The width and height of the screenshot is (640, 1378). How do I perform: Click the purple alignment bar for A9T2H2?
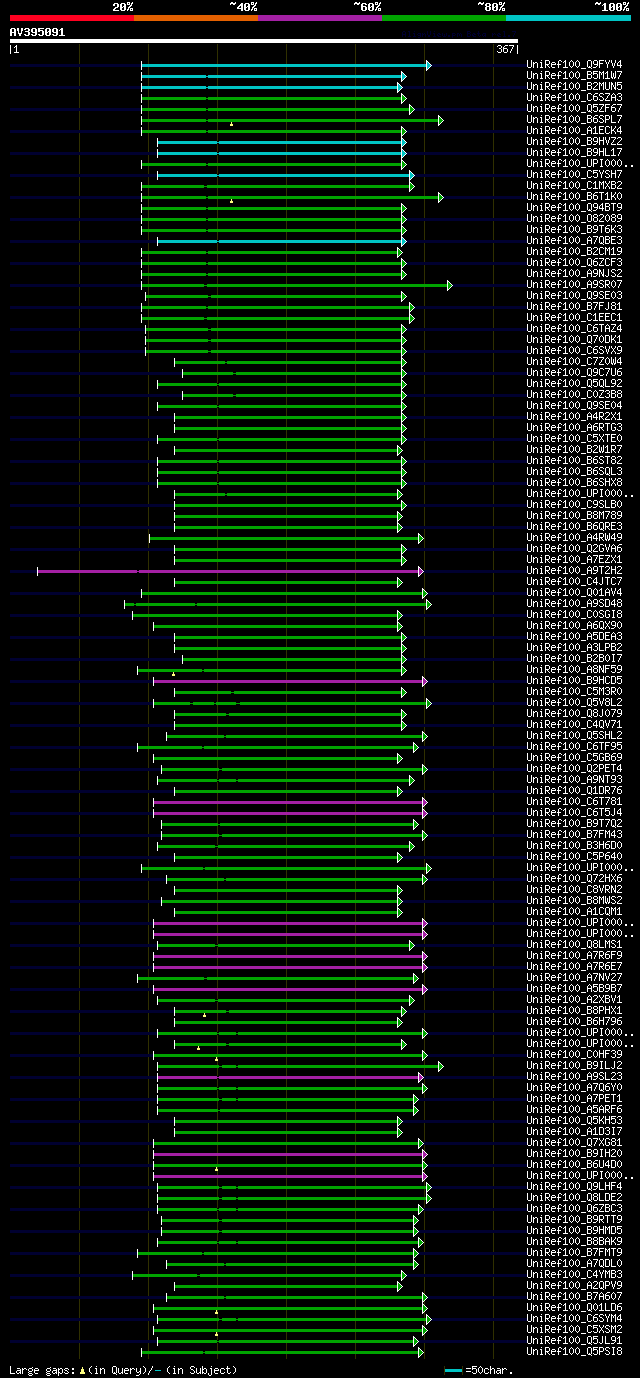(x=229, y=571)
